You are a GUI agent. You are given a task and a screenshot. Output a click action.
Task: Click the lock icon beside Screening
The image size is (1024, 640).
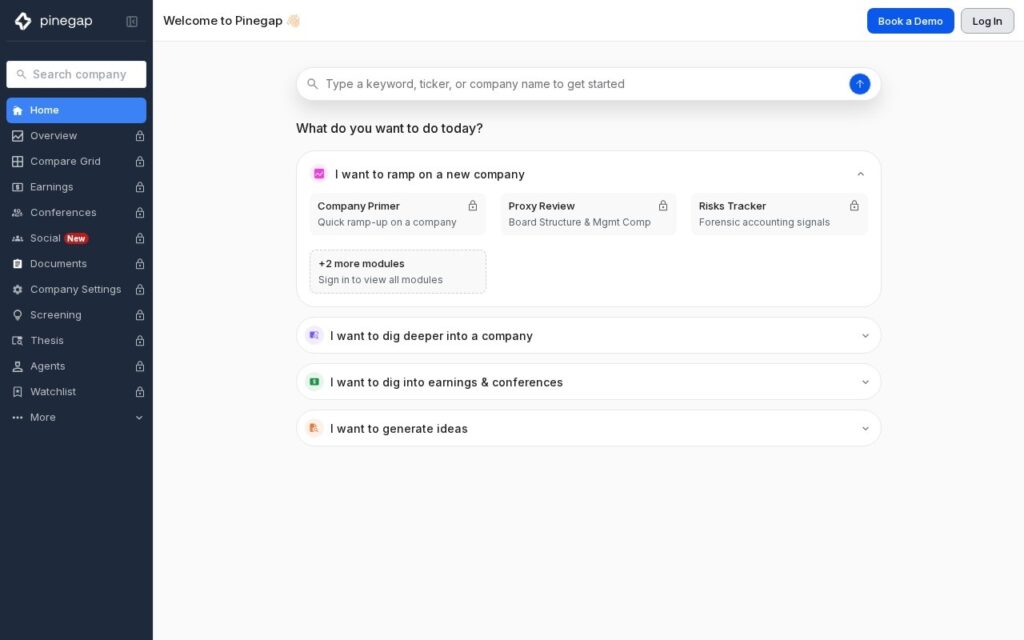click(140, 315)
